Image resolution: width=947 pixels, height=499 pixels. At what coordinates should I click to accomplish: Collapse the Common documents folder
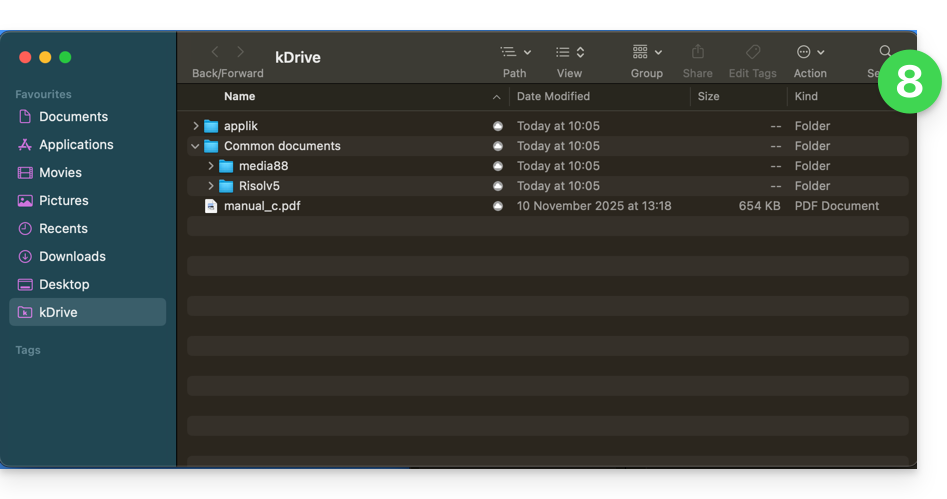[x=196, y=146]
